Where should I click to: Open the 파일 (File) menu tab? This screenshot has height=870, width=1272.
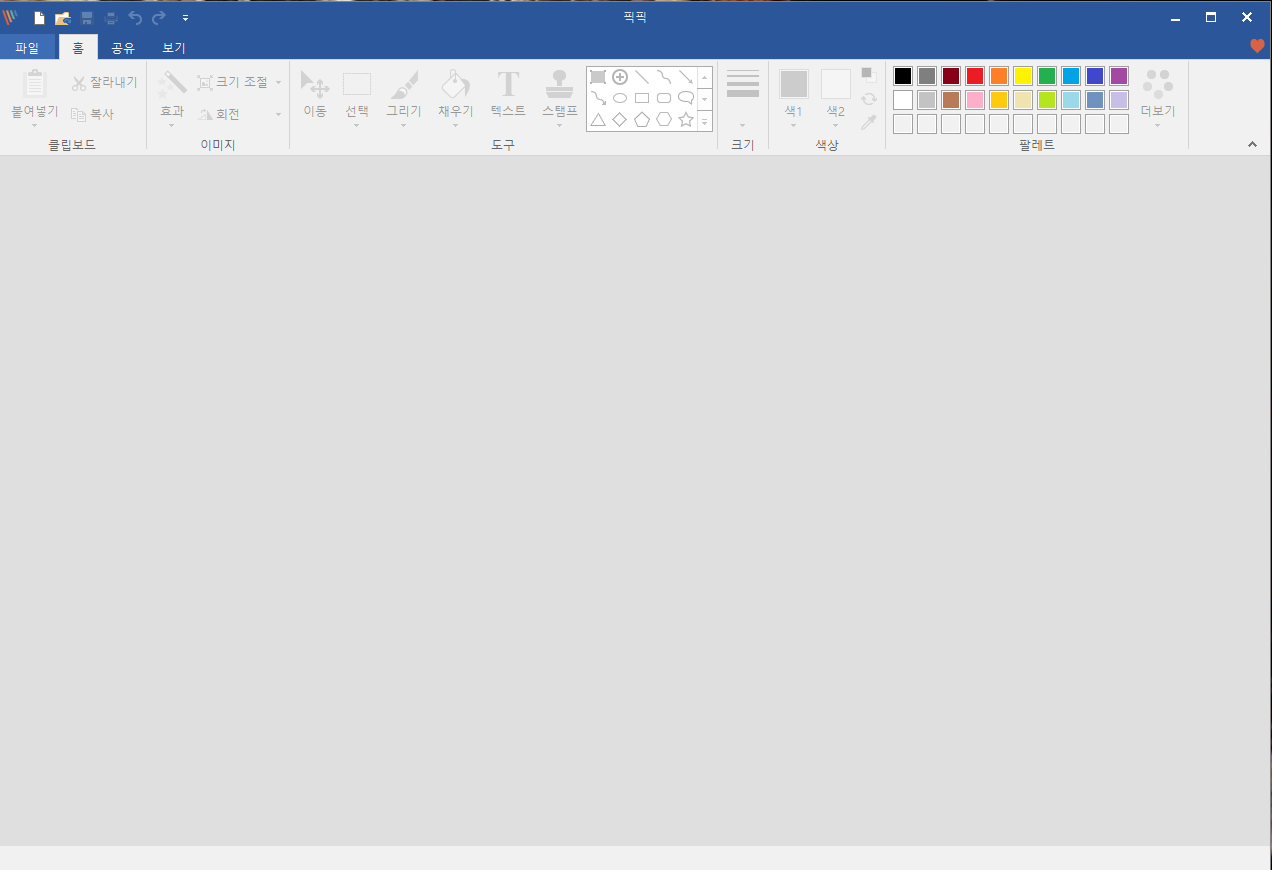[x=27, y=47]
